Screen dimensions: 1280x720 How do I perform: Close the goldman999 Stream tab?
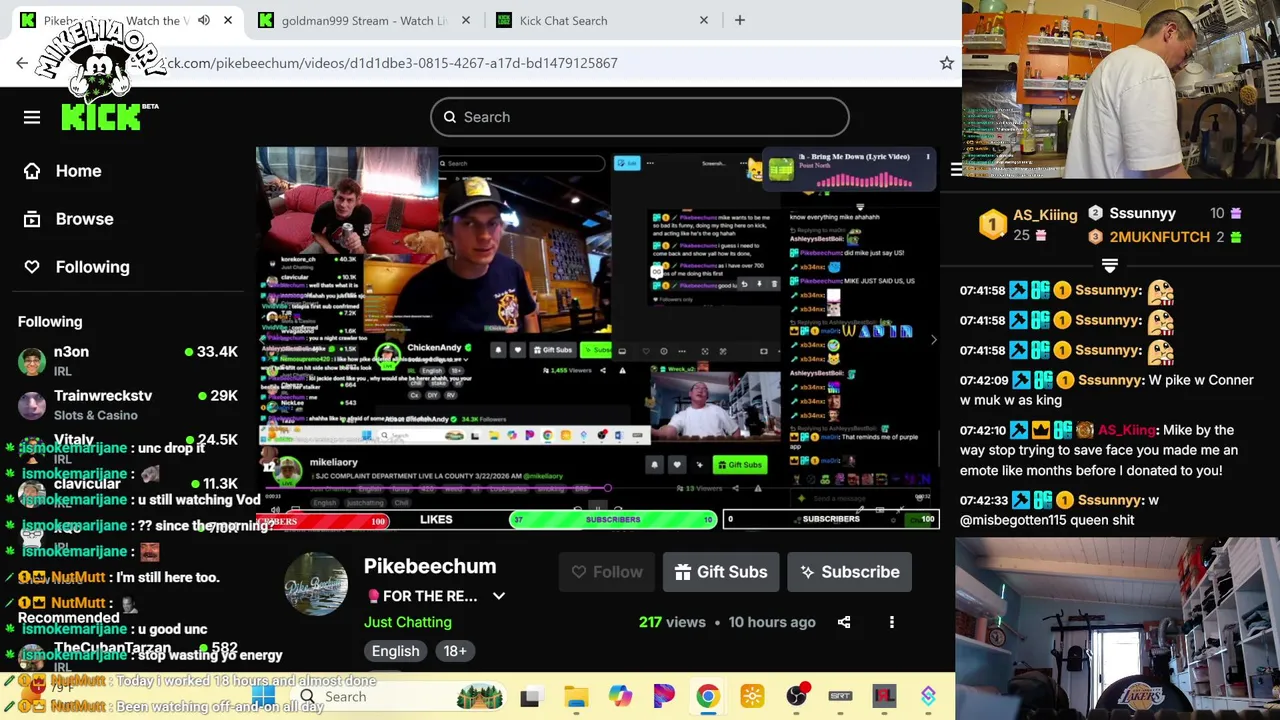(x=465, y=20)
